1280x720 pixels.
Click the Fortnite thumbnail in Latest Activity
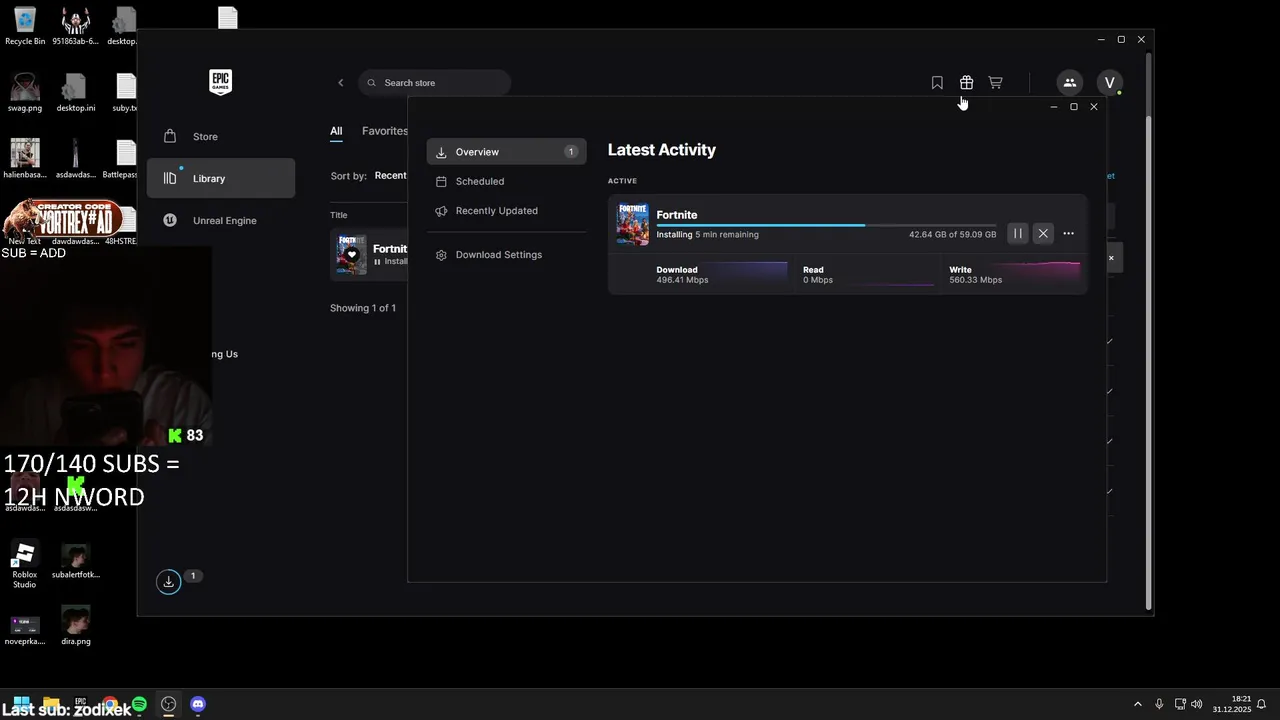tap(633, 224)
